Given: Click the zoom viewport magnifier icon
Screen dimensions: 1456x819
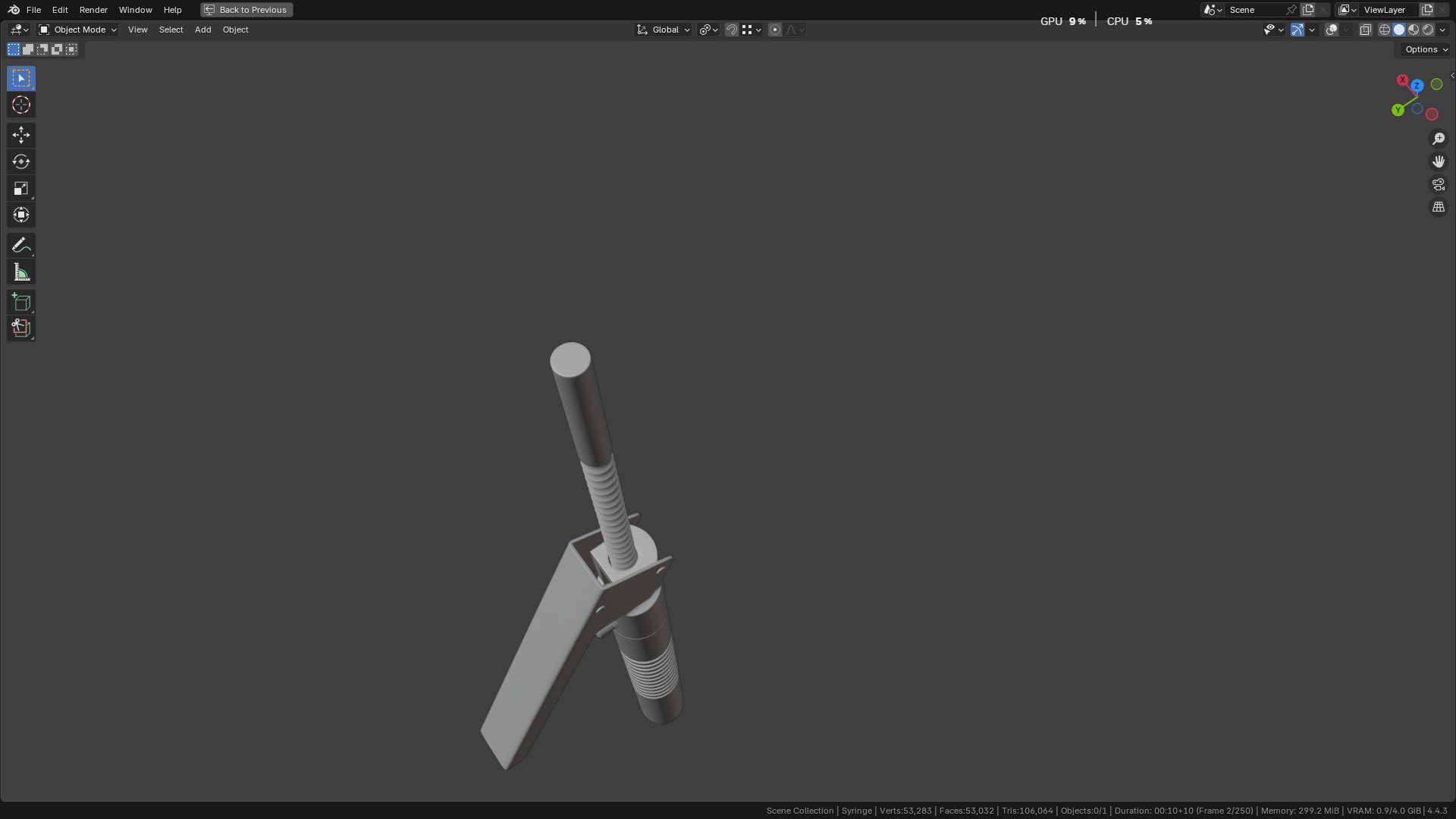Looking at the screenshot, I should 1439,139.
